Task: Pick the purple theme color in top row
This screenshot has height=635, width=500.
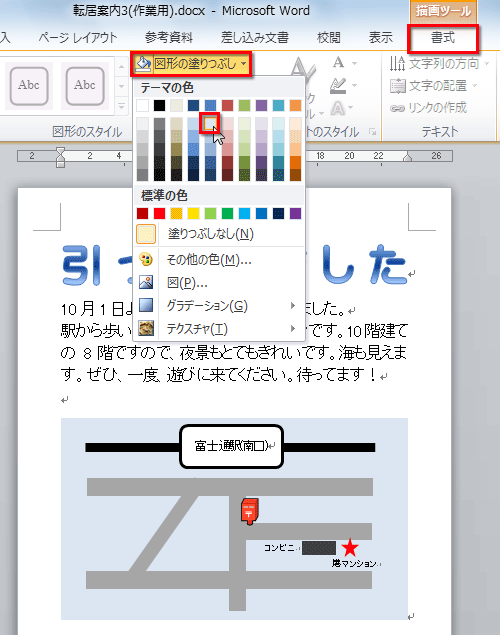Action: [x=262, y=106]
